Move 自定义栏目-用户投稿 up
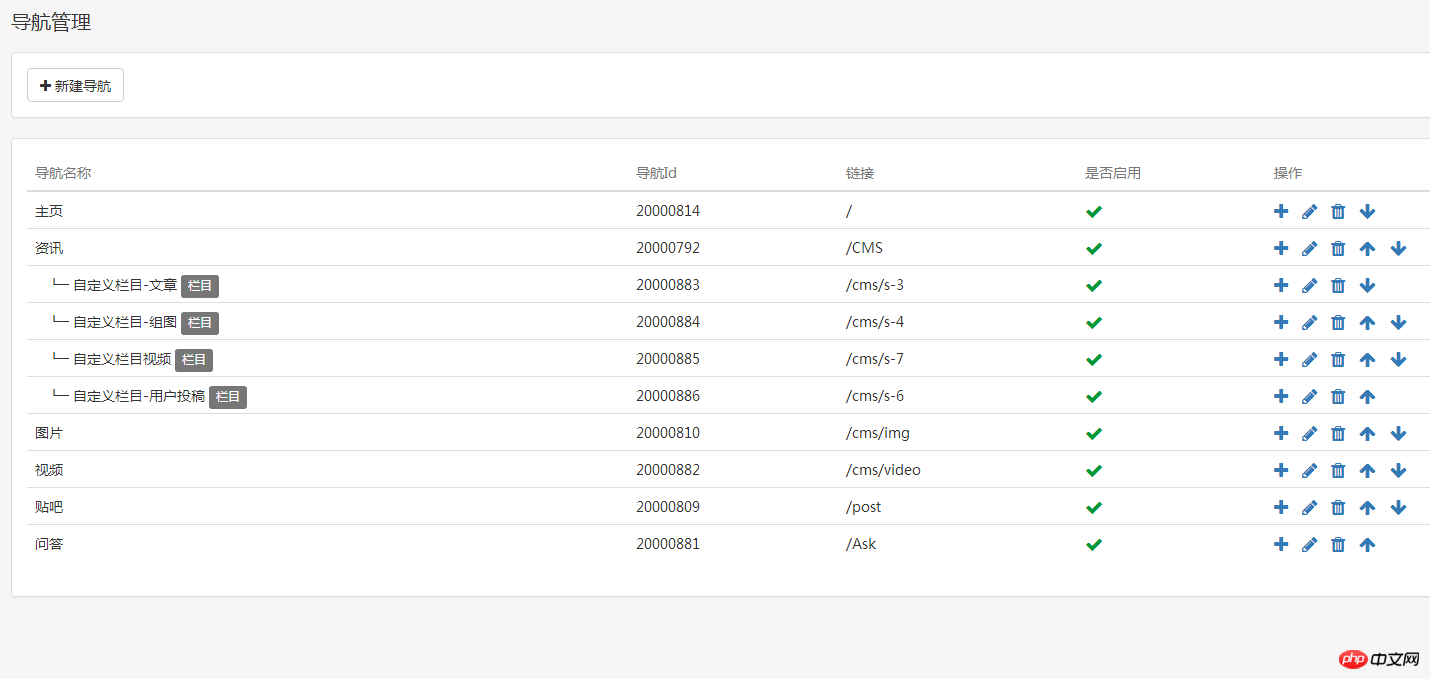 coord(1367,396)
